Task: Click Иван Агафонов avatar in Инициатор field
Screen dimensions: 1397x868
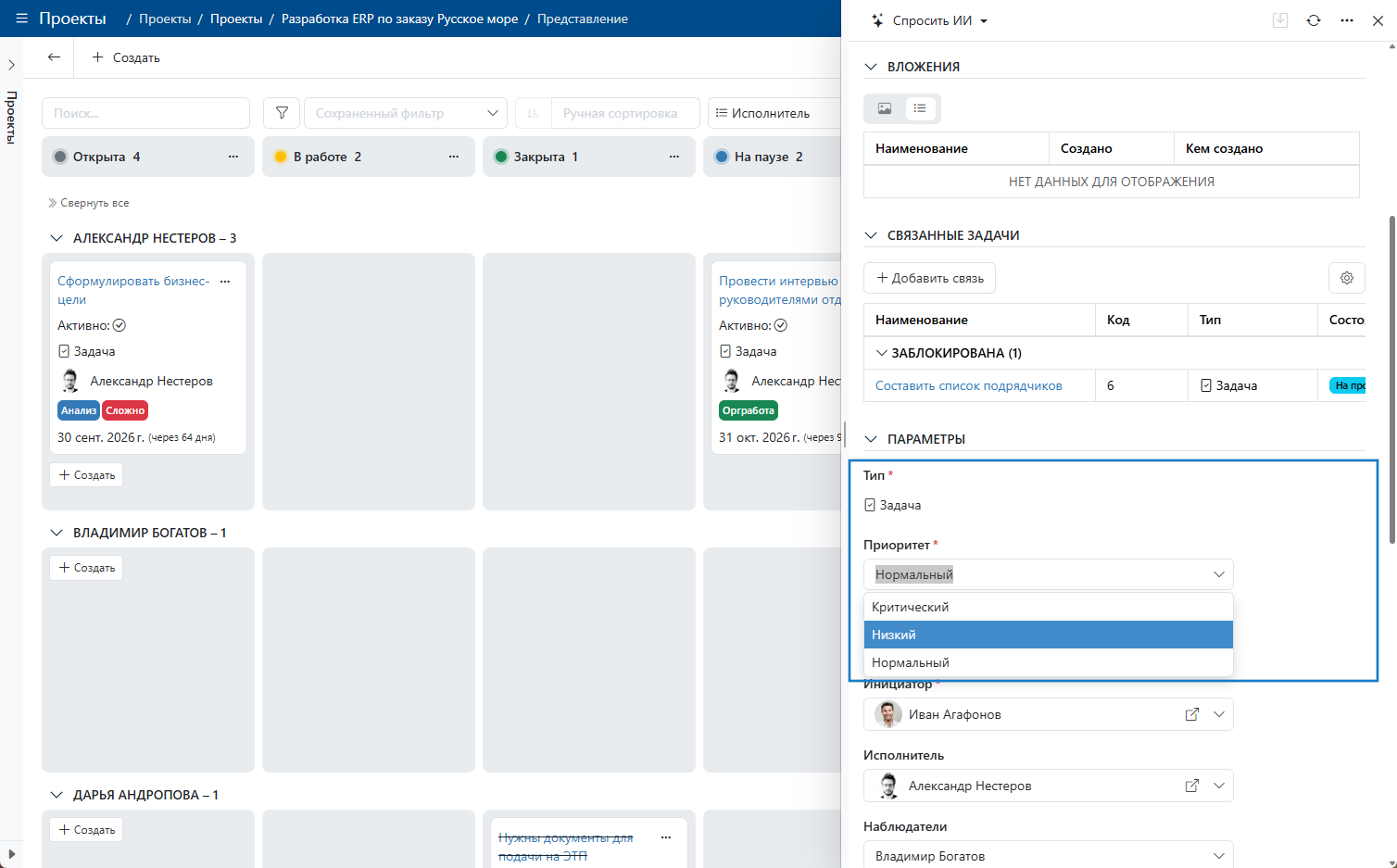Action: [888, 714]
